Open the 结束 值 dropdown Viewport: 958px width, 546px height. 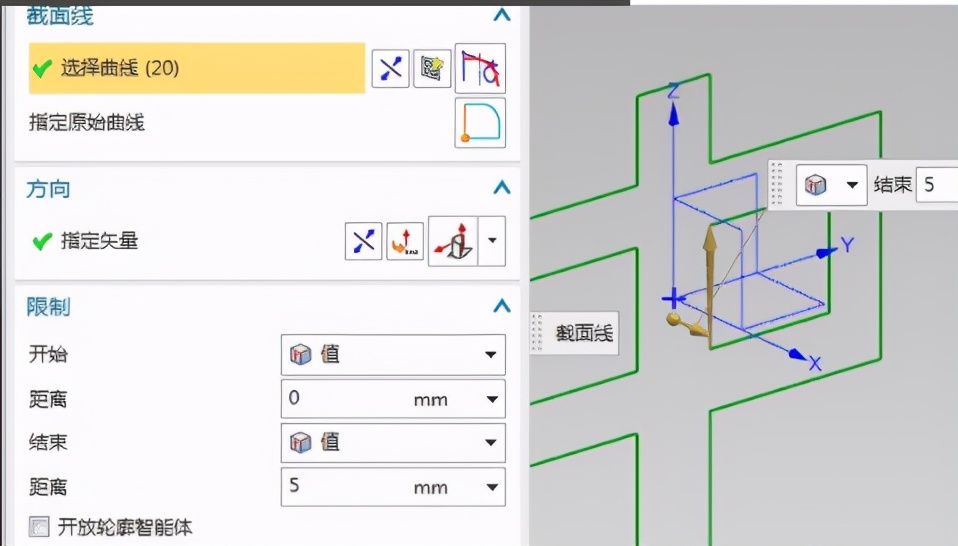(x=393, y=442)
